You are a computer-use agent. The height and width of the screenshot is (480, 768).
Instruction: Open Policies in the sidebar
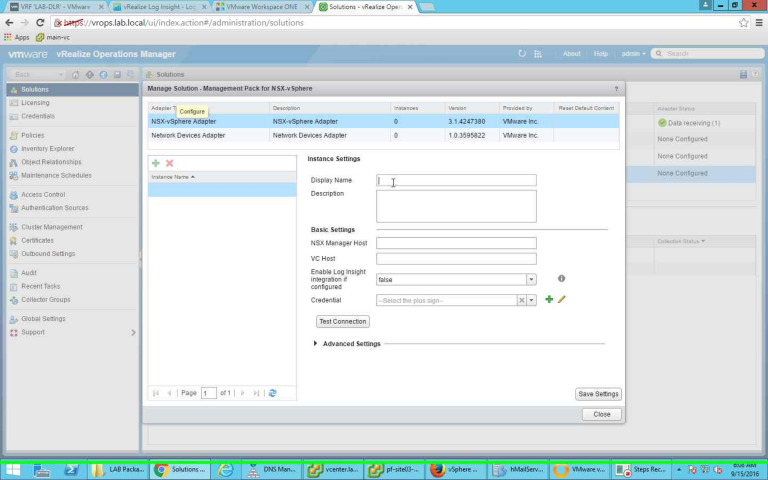tap(32, 135)
